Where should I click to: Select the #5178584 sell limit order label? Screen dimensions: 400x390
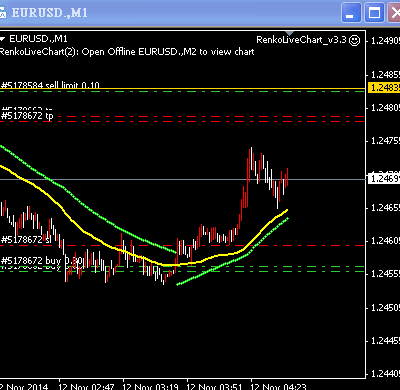click(x=50, y=85)
